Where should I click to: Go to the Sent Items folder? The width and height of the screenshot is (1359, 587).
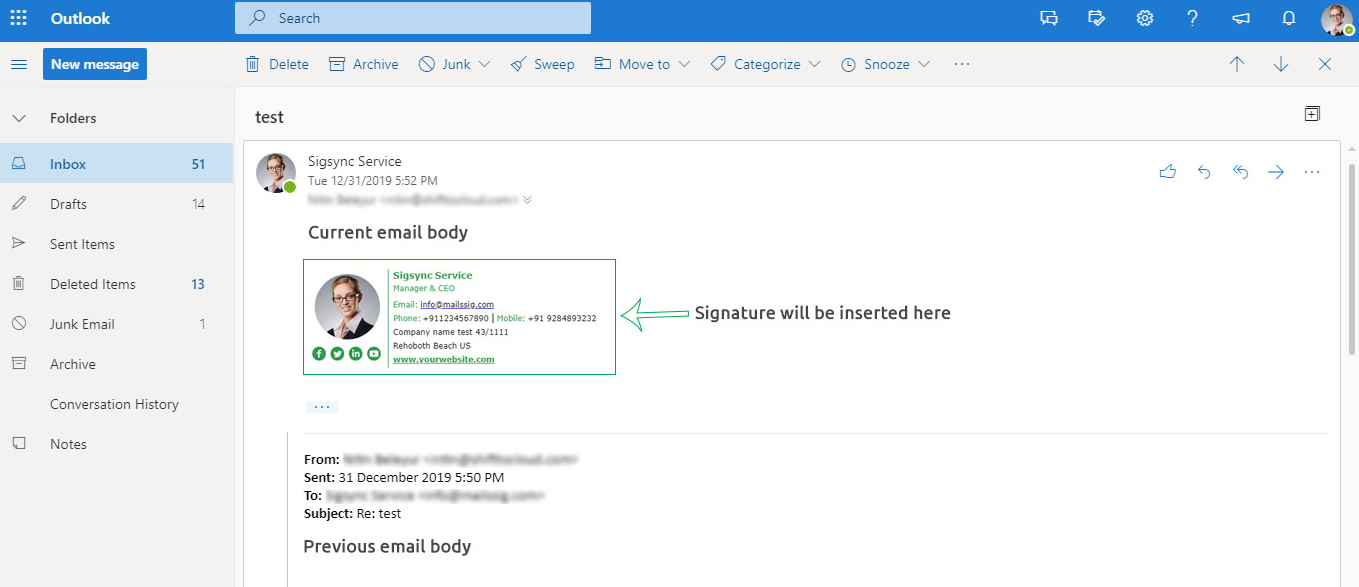pyautogui.click(x=82, y=244)
